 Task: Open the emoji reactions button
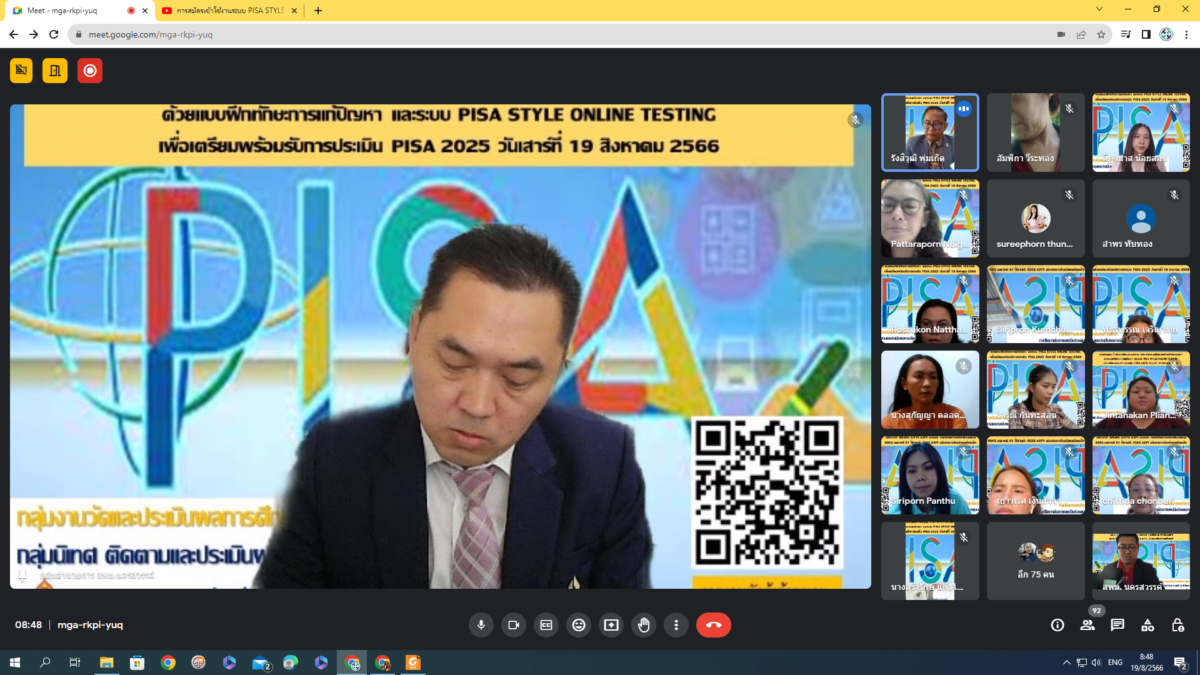578,625
